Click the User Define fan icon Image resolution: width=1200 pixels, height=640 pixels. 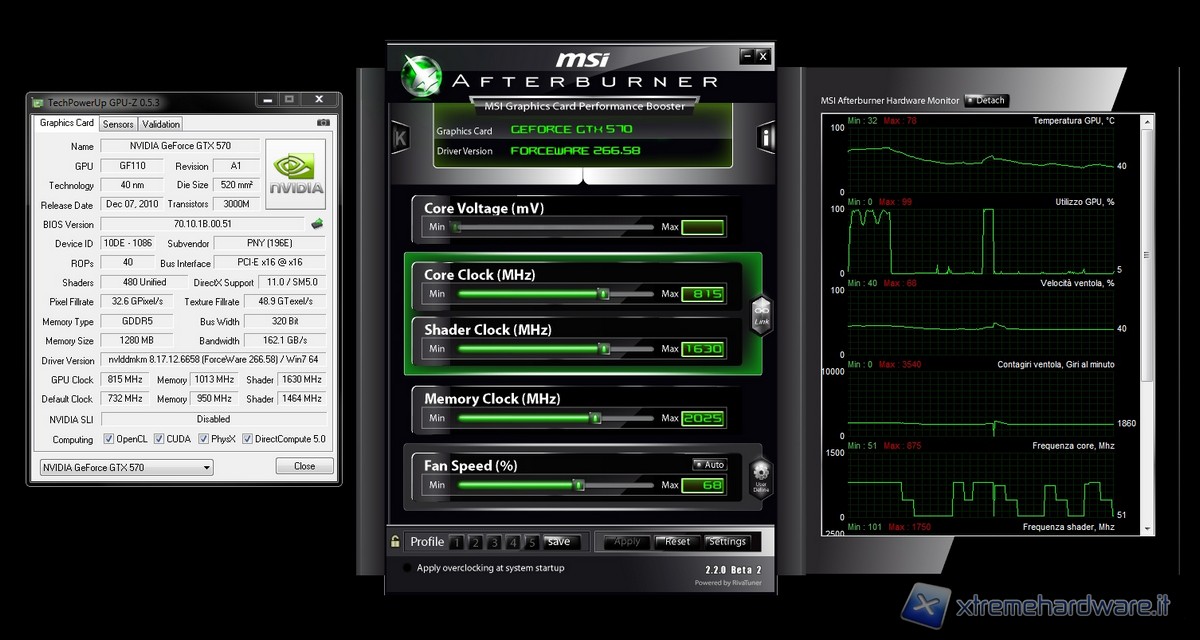click(x=760, y=477)
